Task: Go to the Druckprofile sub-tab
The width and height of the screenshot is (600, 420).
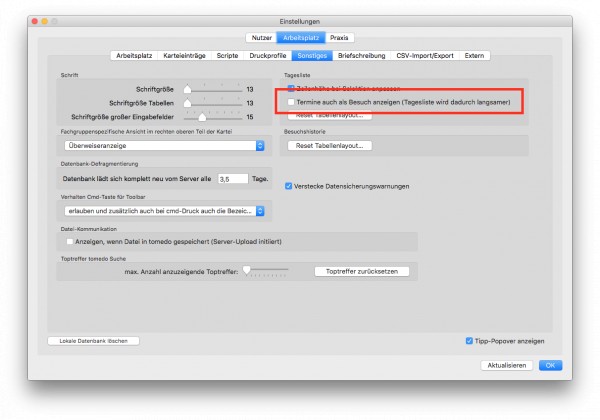Action: click(x=267, y=55)
